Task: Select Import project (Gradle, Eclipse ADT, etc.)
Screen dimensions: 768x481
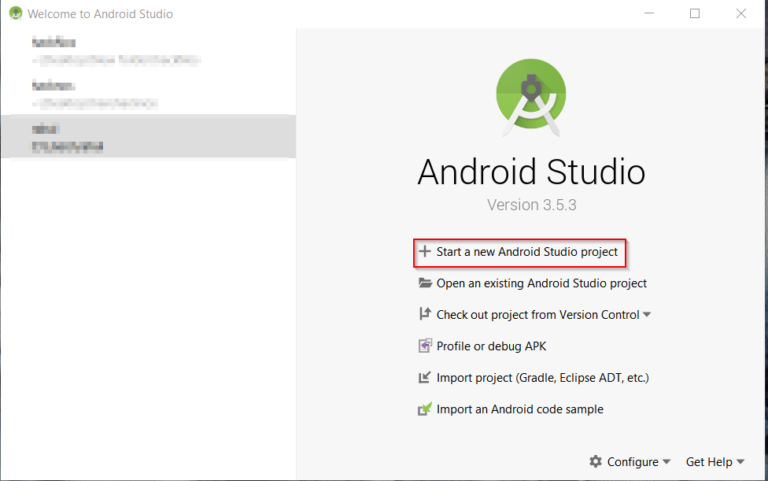Action: pyautogui.click(x=543, y=378)
